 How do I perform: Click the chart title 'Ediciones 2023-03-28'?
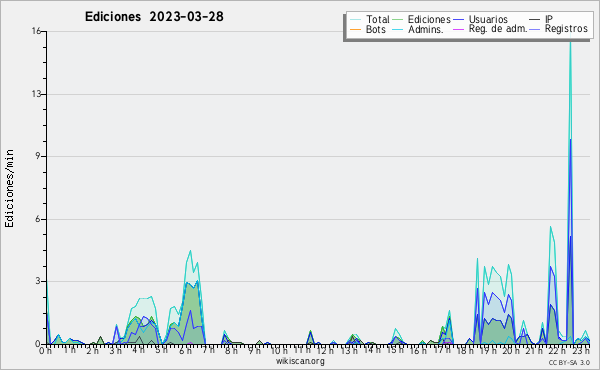point(154,17)
